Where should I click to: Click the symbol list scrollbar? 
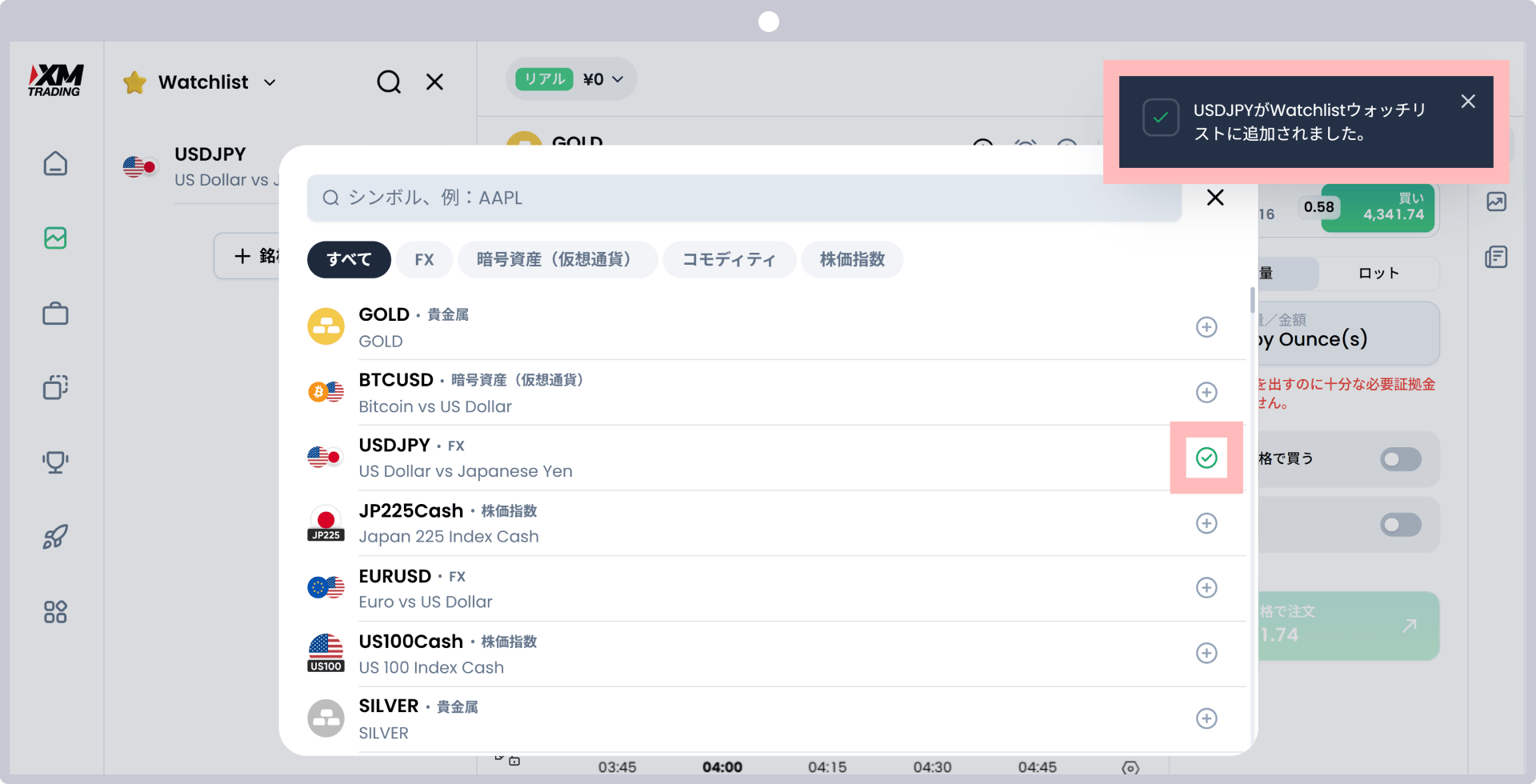coord(1252,300)
